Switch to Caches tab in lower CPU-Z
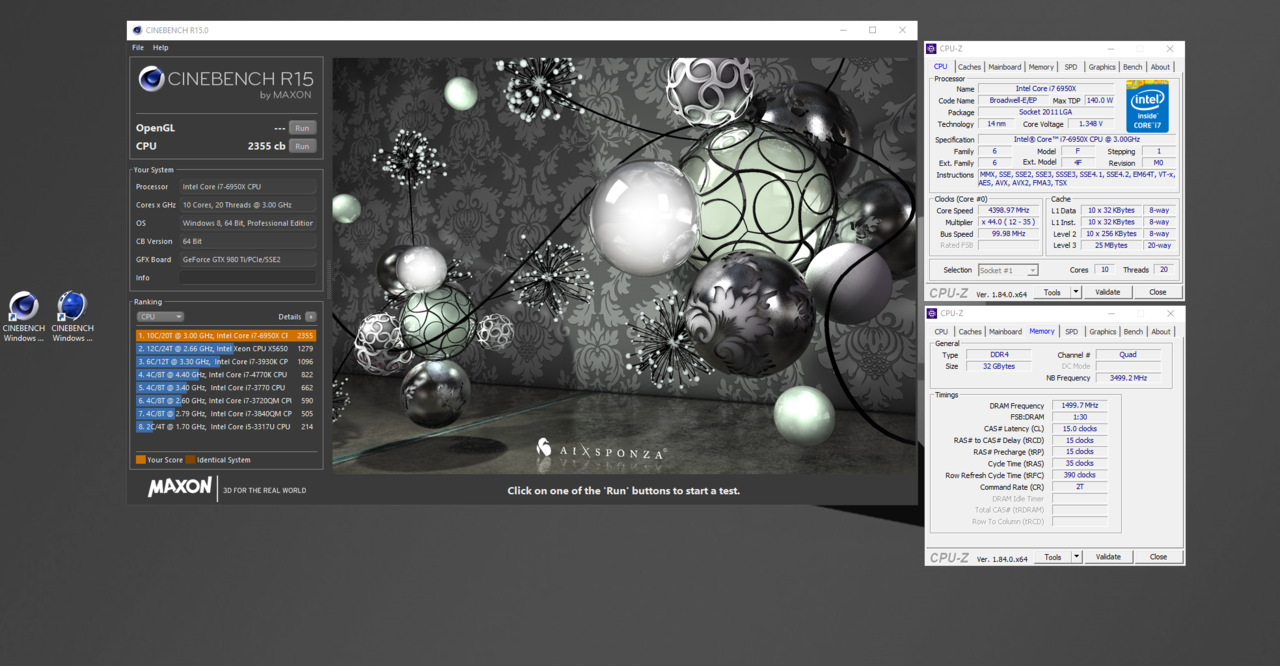Viewport: 1280px width, 666px height. 970,332
